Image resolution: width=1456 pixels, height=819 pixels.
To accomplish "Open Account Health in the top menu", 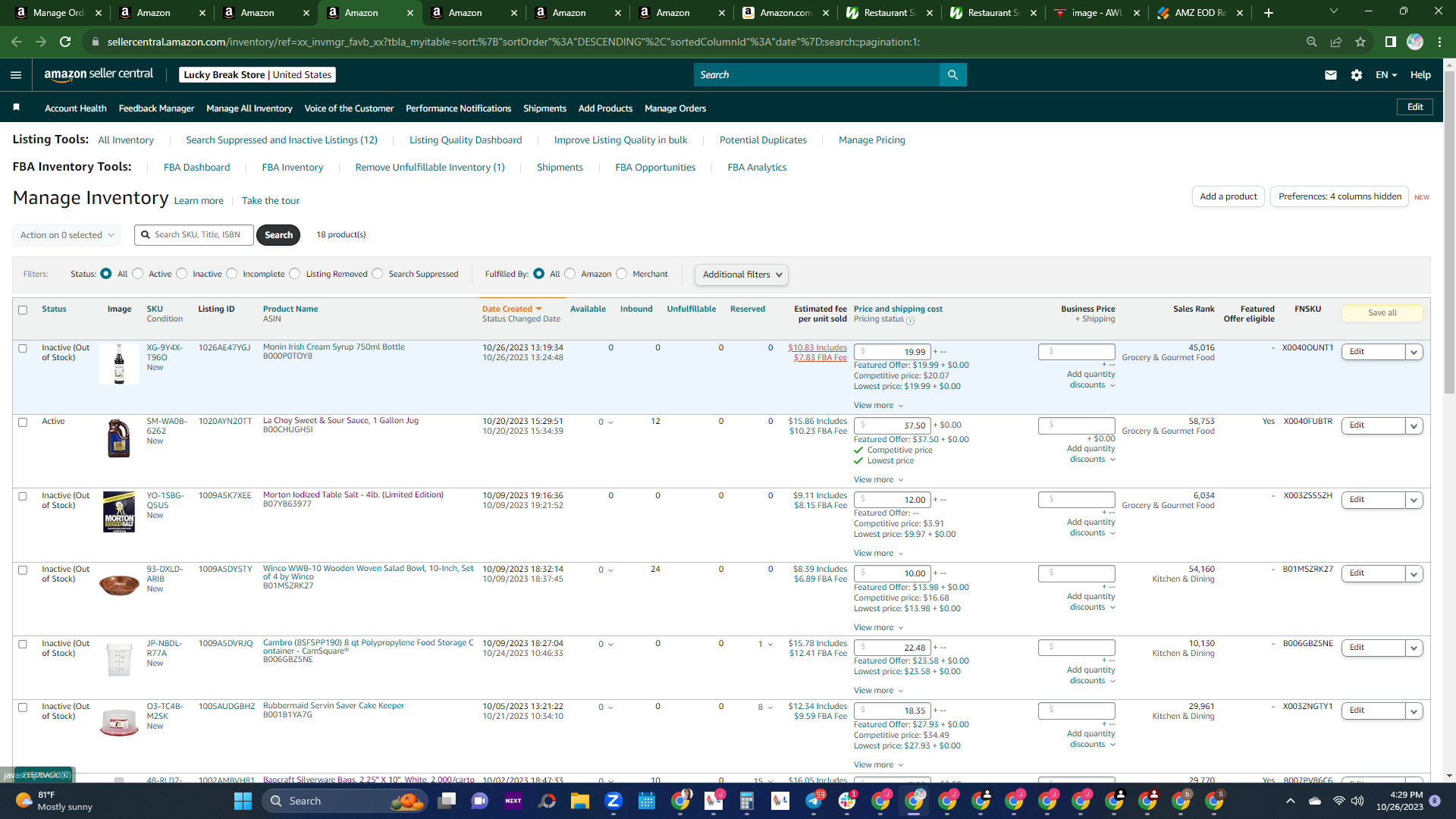I will [x=76, y=108].
